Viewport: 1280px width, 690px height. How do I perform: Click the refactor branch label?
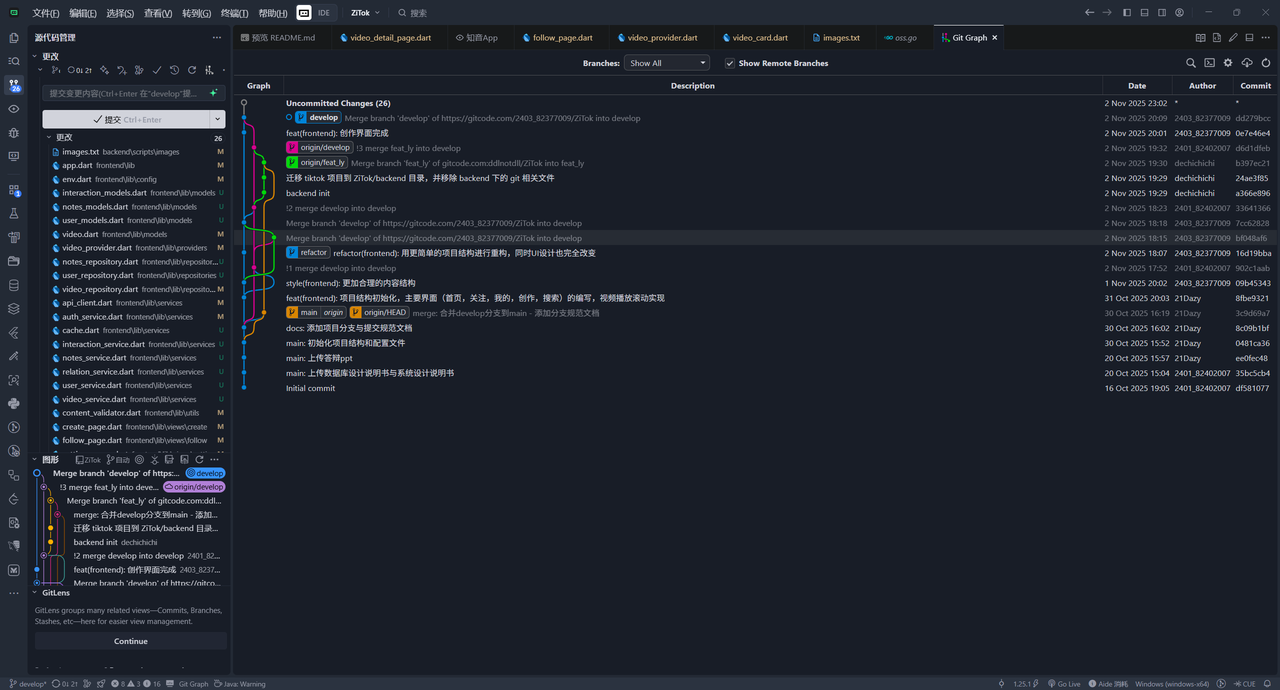[x=308, y=253]
